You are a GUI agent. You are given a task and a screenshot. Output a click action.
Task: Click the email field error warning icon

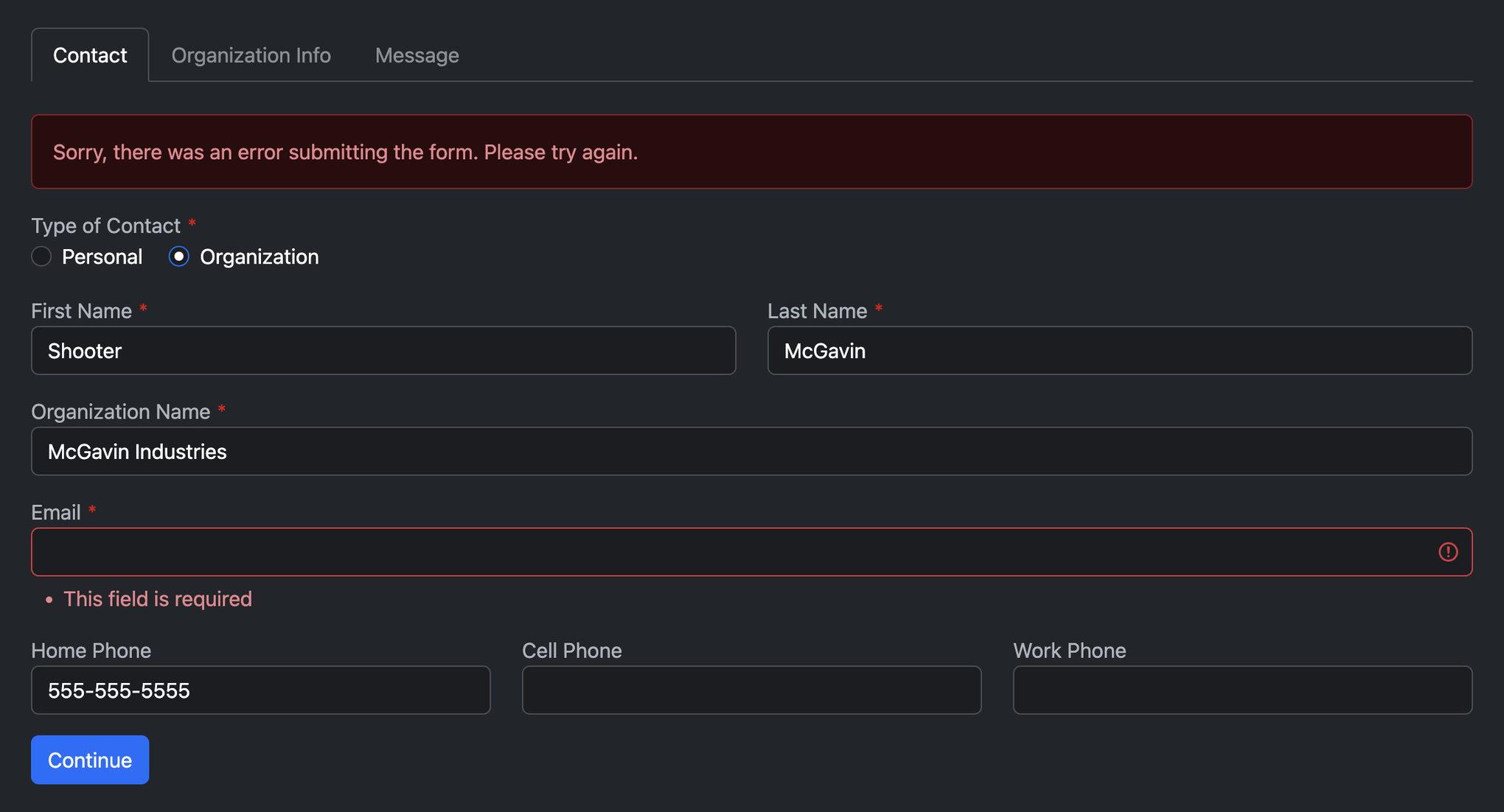point(1448,552)
